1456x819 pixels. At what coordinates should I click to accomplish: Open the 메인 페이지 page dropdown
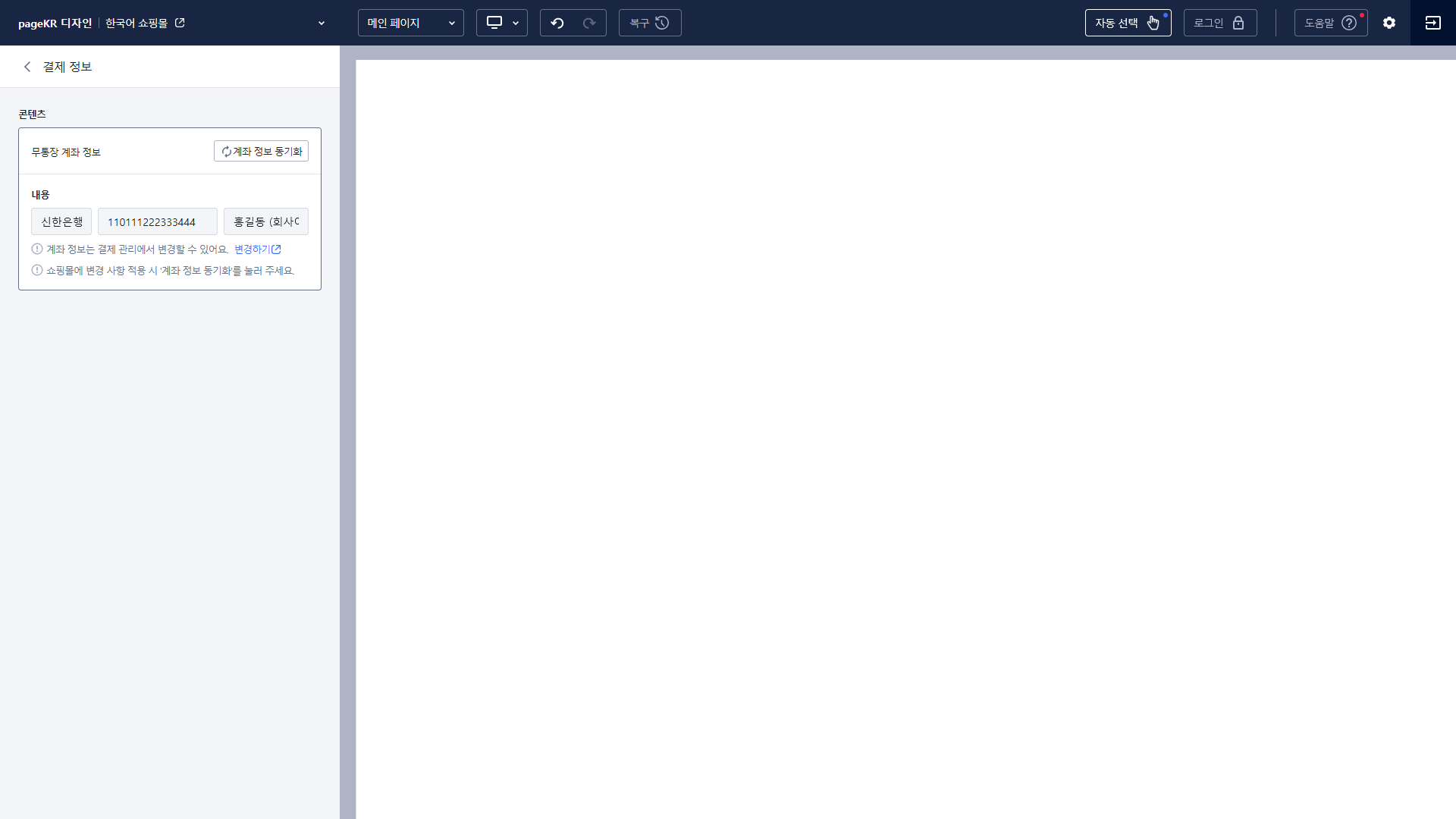410,23
